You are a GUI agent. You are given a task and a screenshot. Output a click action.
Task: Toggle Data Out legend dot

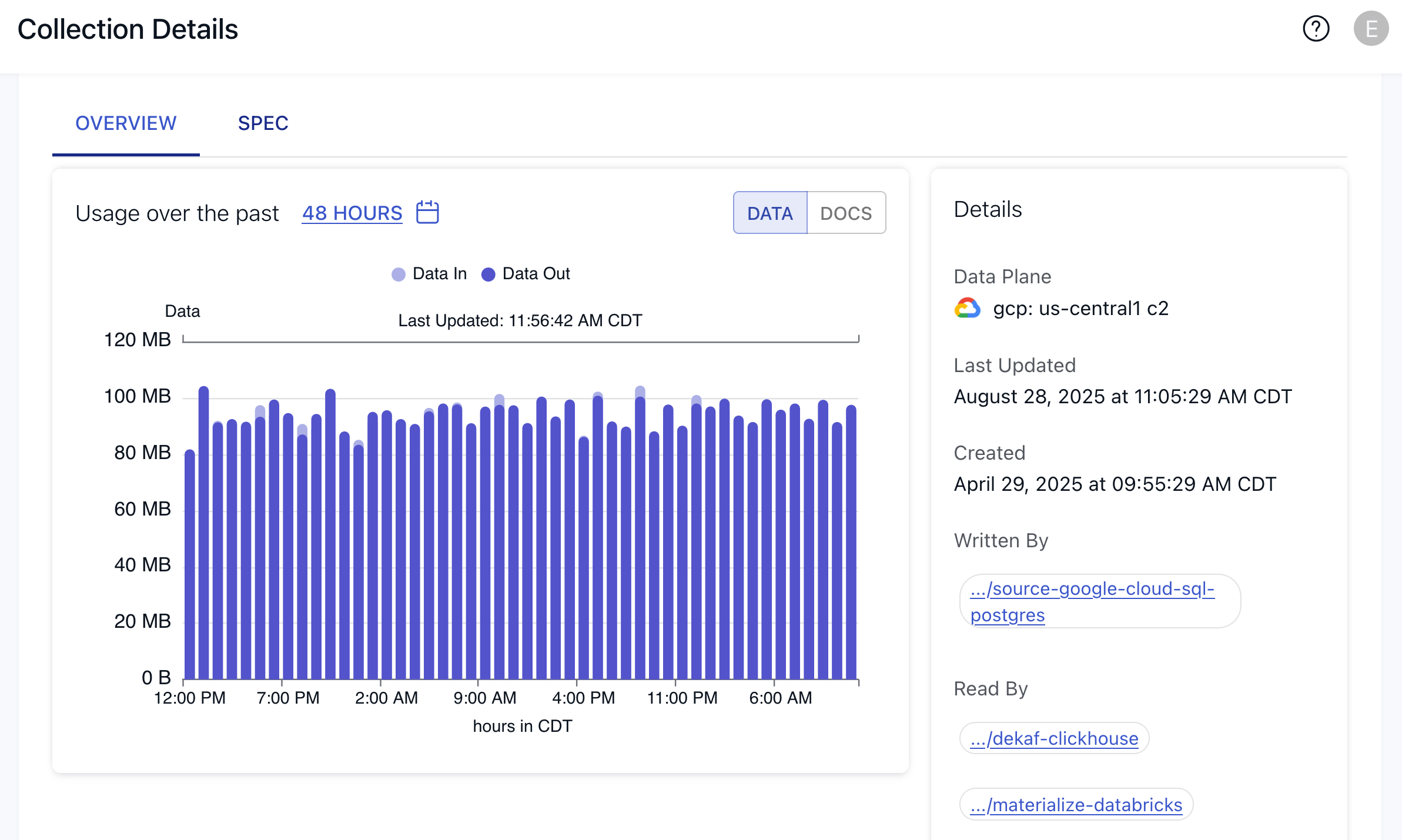pos(488,274)
